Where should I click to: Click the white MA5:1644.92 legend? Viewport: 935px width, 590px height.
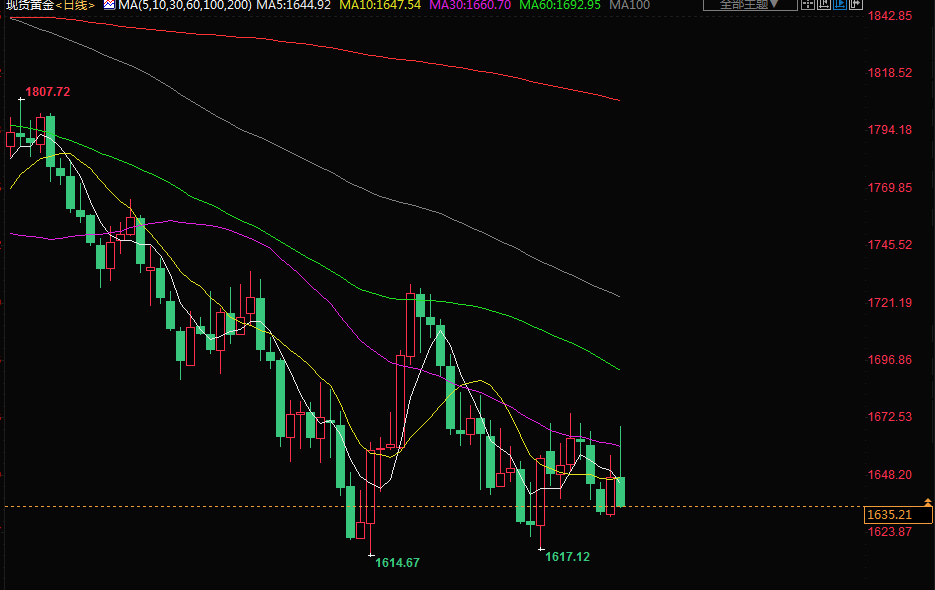(x=294, y=5)
